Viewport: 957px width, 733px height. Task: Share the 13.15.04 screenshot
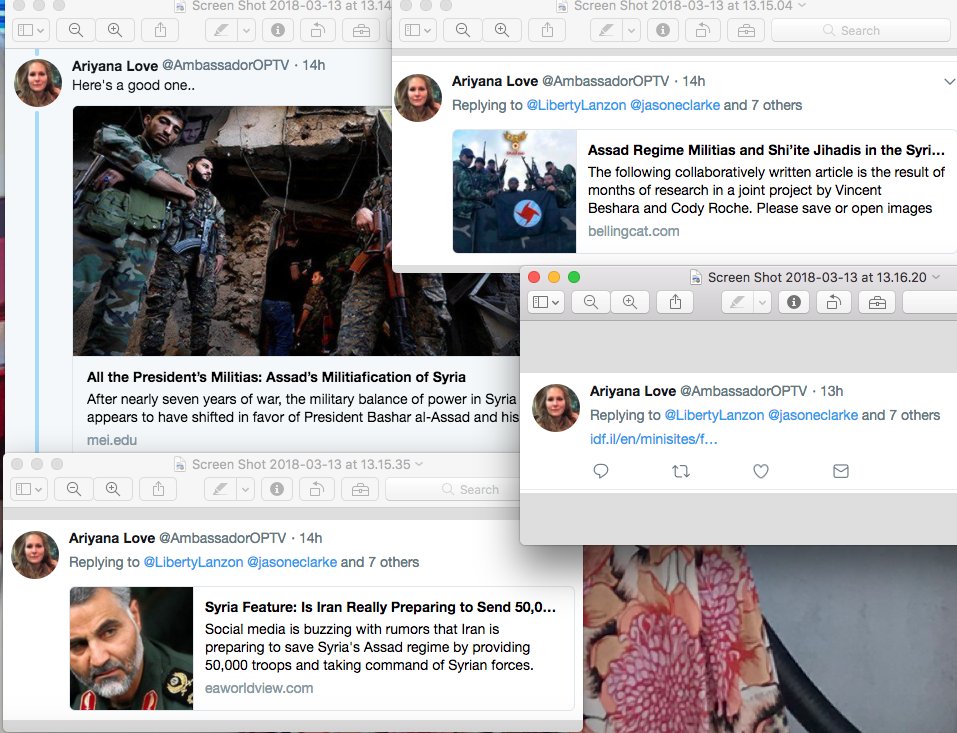click(547, 31)
